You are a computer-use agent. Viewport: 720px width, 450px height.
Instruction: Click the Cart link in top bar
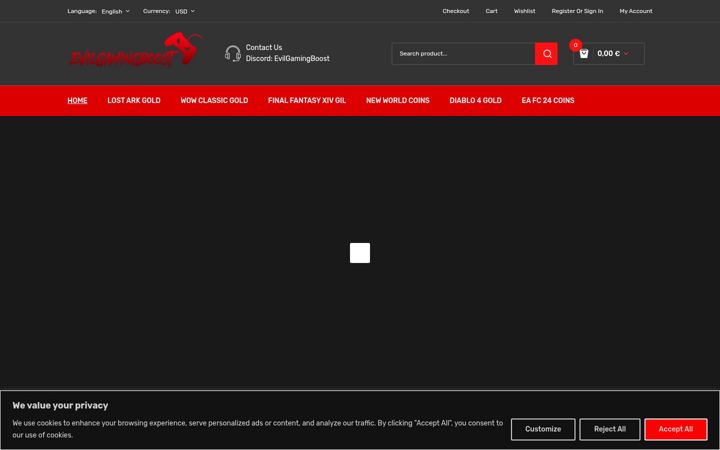point(491,11)
